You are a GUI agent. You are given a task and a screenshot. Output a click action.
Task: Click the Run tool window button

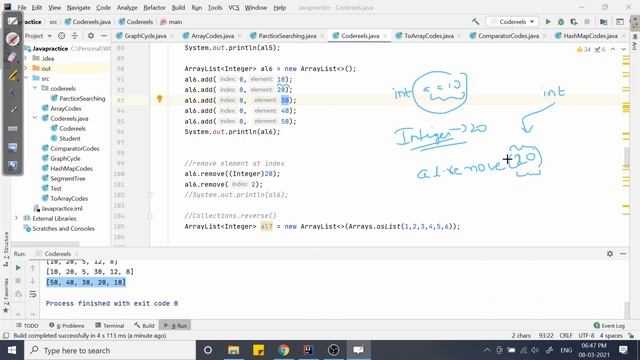coord(175,325)
